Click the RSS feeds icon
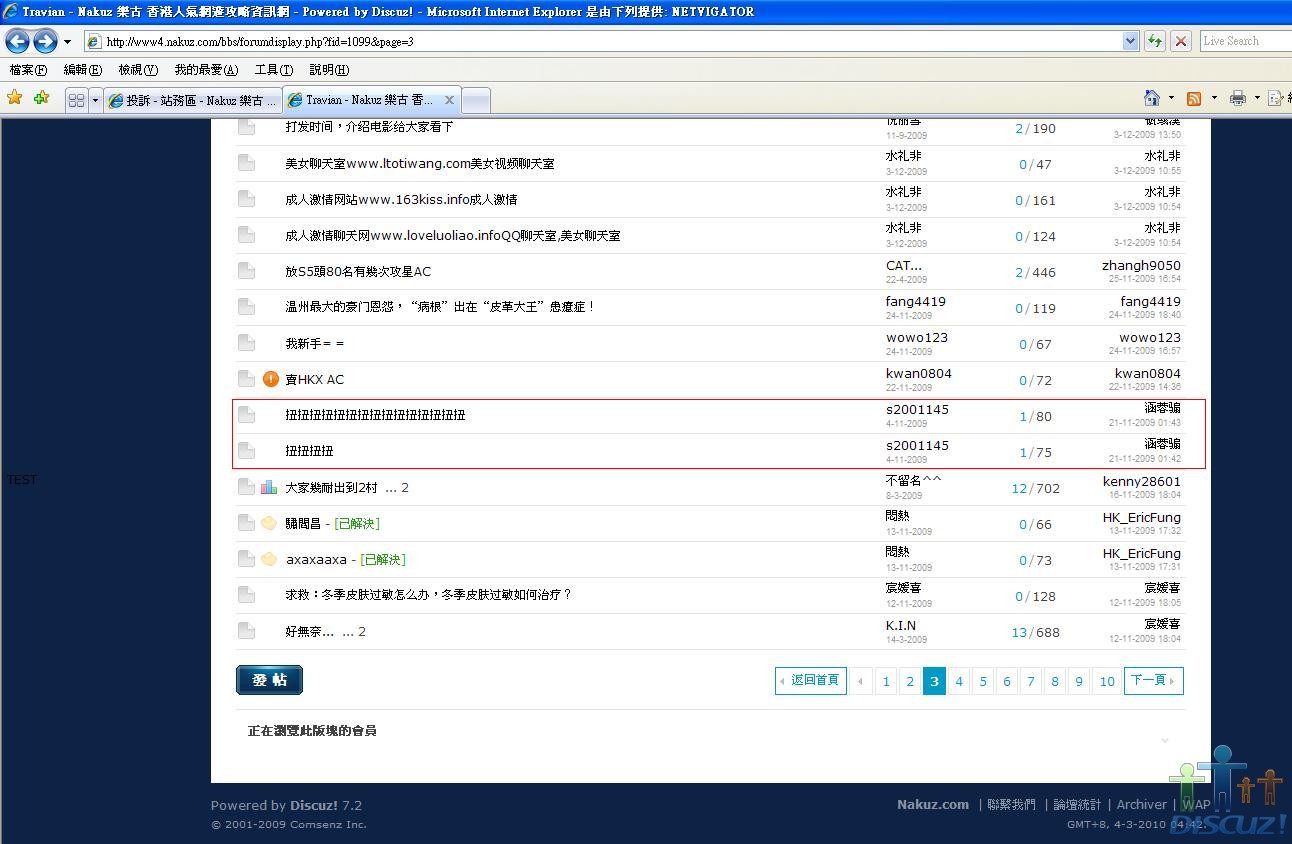The height and width of the screenshot is (844, 1292). pos(1193,98)
